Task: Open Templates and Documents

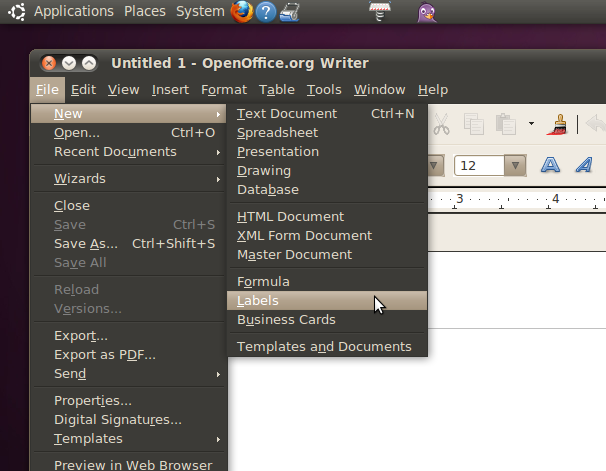Action: coord(327,347)
